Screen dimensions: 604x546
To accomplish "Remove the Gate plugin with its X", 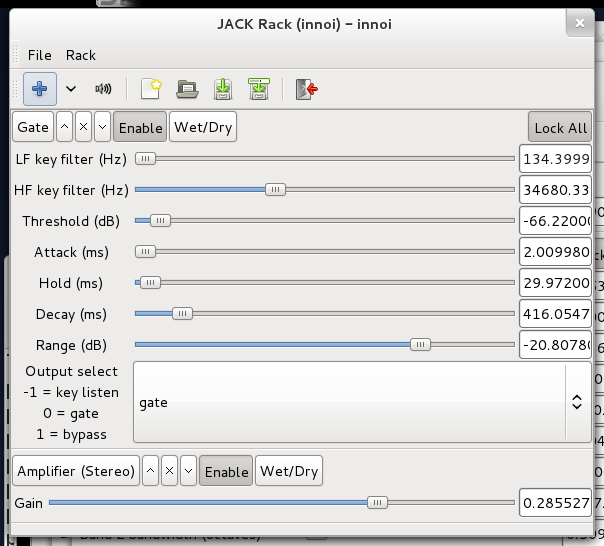I will pyautogui.click(x=83, y=127).
